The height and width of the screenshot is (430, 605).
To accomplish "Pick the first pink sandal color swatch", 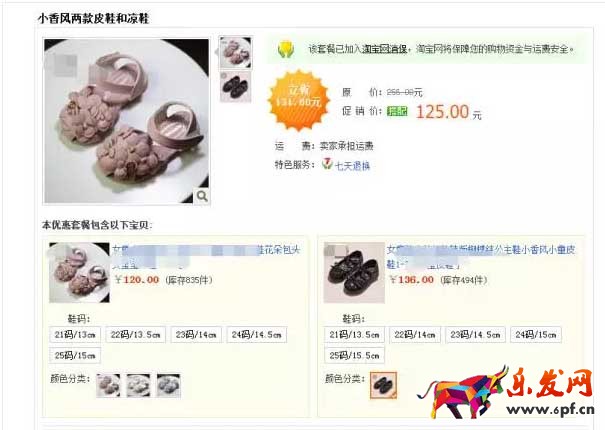I will (108, 385).
